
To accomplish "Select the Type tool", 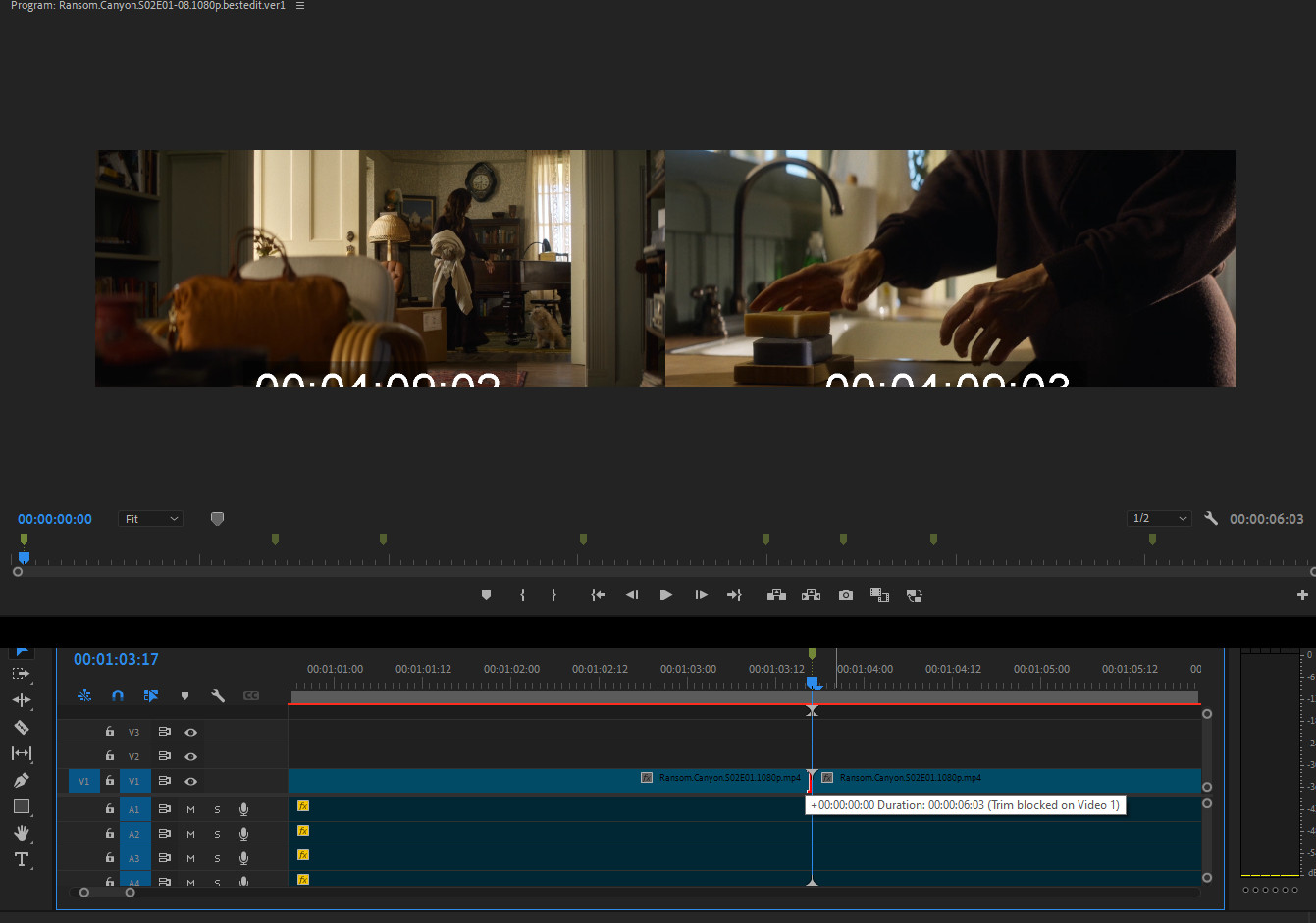I will (x=21, y=859).
